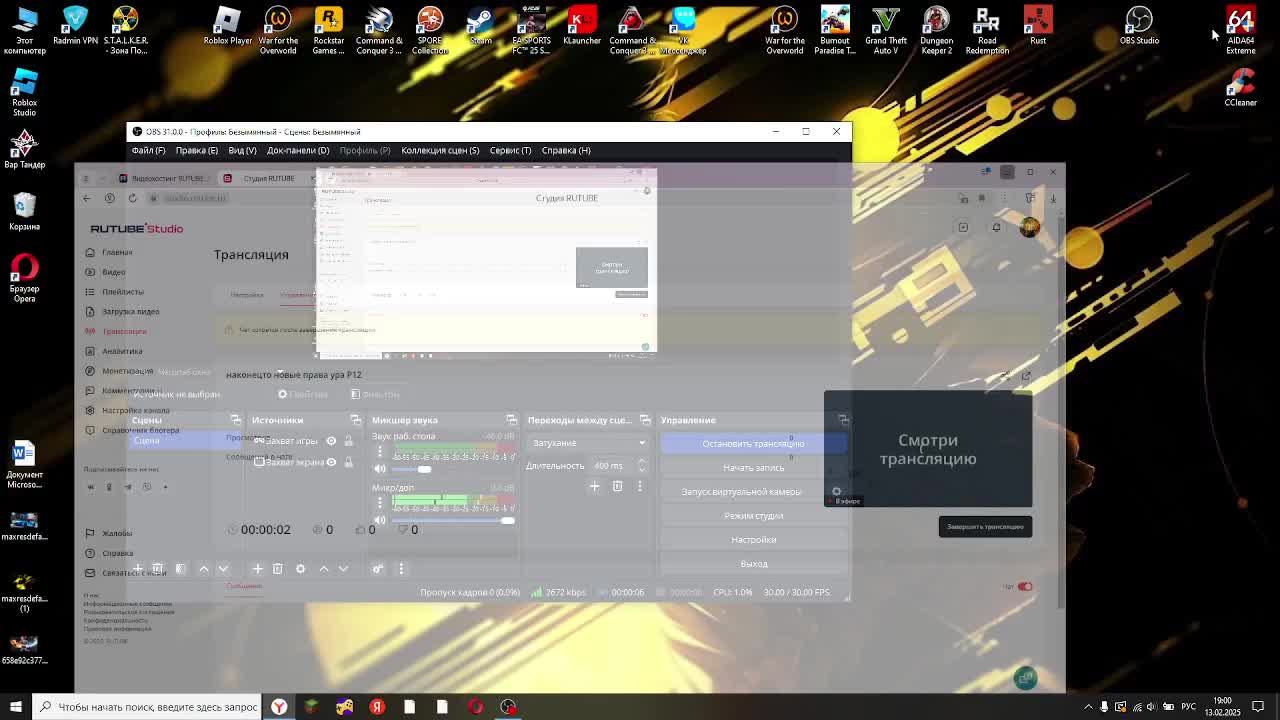The width and height of the screenshot is (1280, 720).
Task: Open advanced audio properties gear in mixer
Action: [x=378, y=568]
